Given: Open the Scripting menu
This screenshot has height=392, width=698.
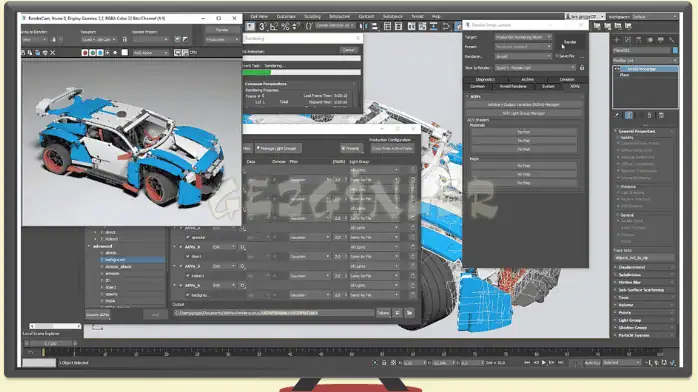Looking at the screenshot, I should [312, 16].
